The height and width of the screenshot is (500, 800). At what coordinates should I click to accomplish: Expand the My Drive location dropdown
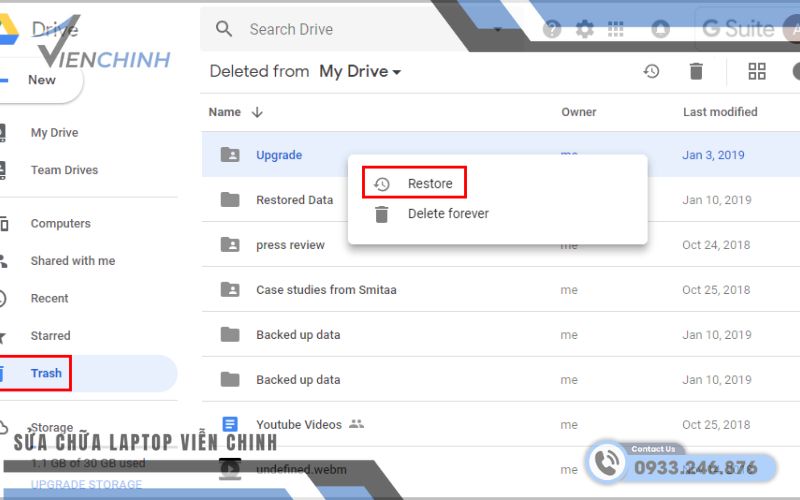click(360, 71)
